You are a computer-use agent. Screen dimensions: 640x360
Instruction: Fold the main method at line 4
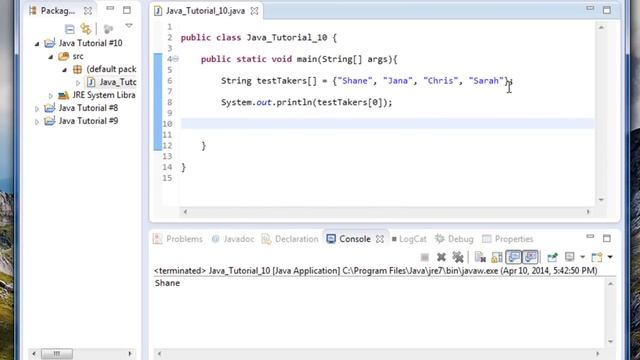(x=176, y=59)
